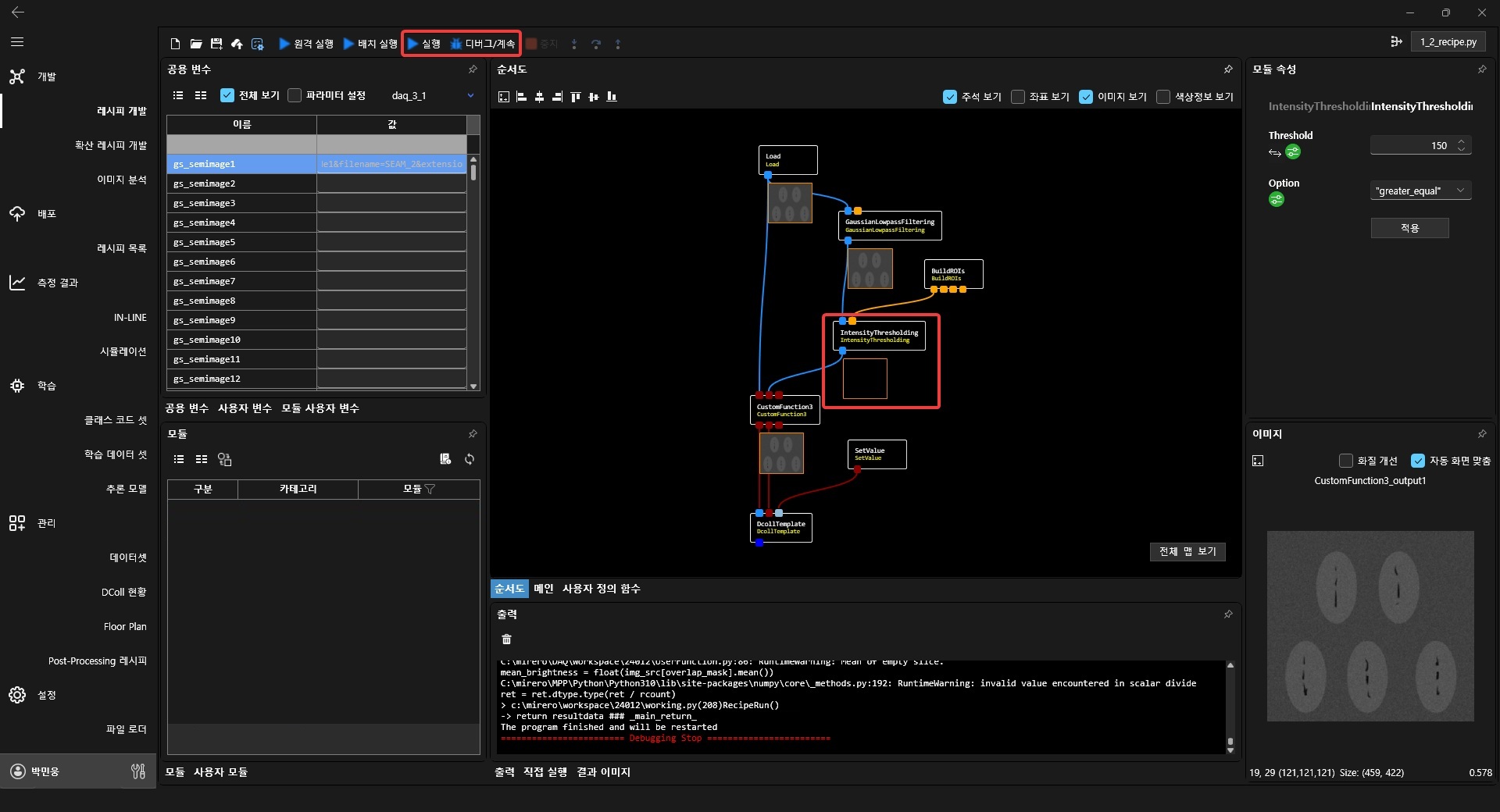The height and width of the screenshot is (812, 1500).
Task: Click the cloud upload icon
Action: pyautogui.click(x=237, y=44)
